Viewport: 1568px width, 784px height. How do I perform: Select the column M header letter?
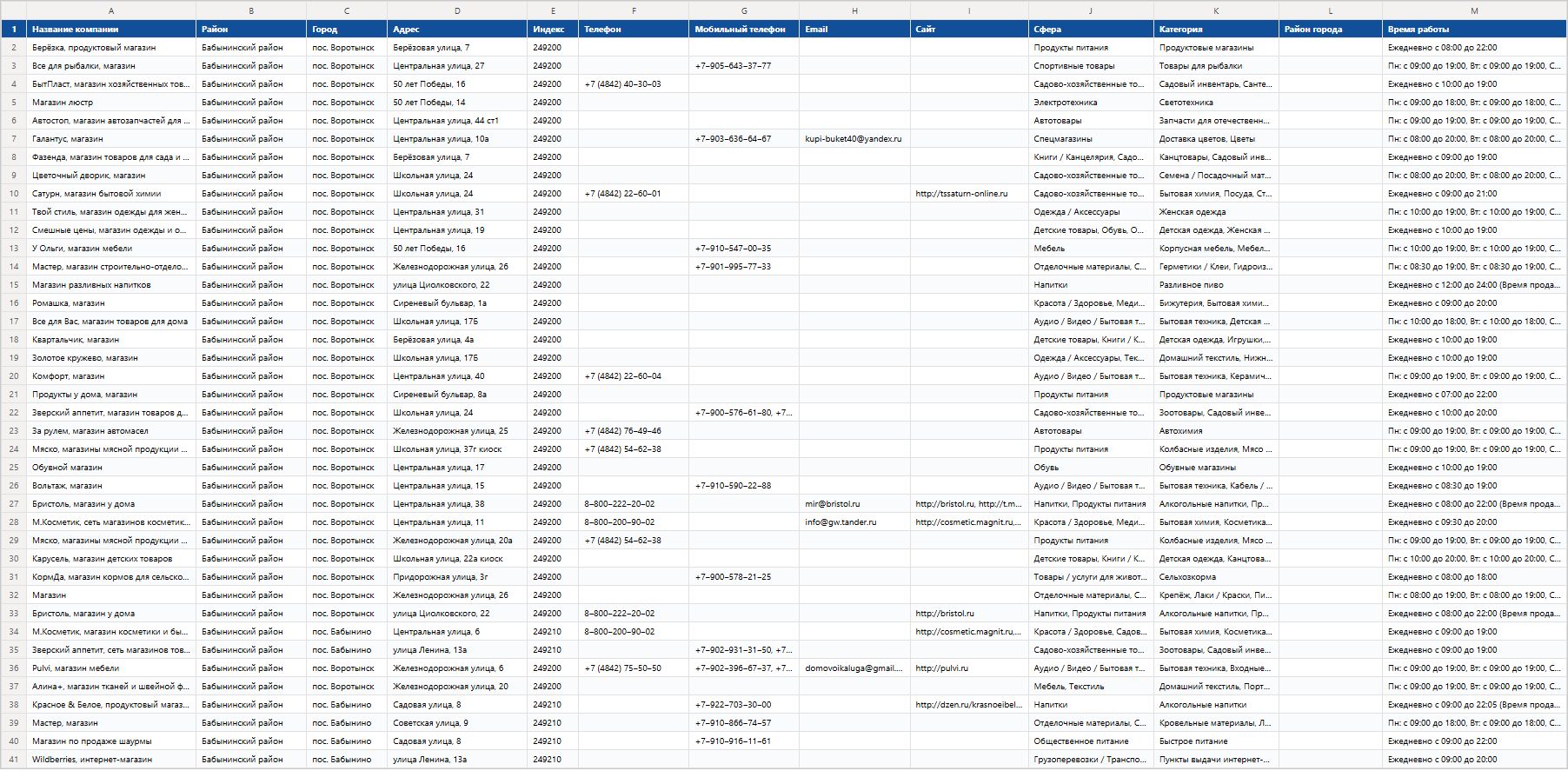point(1474,10)
